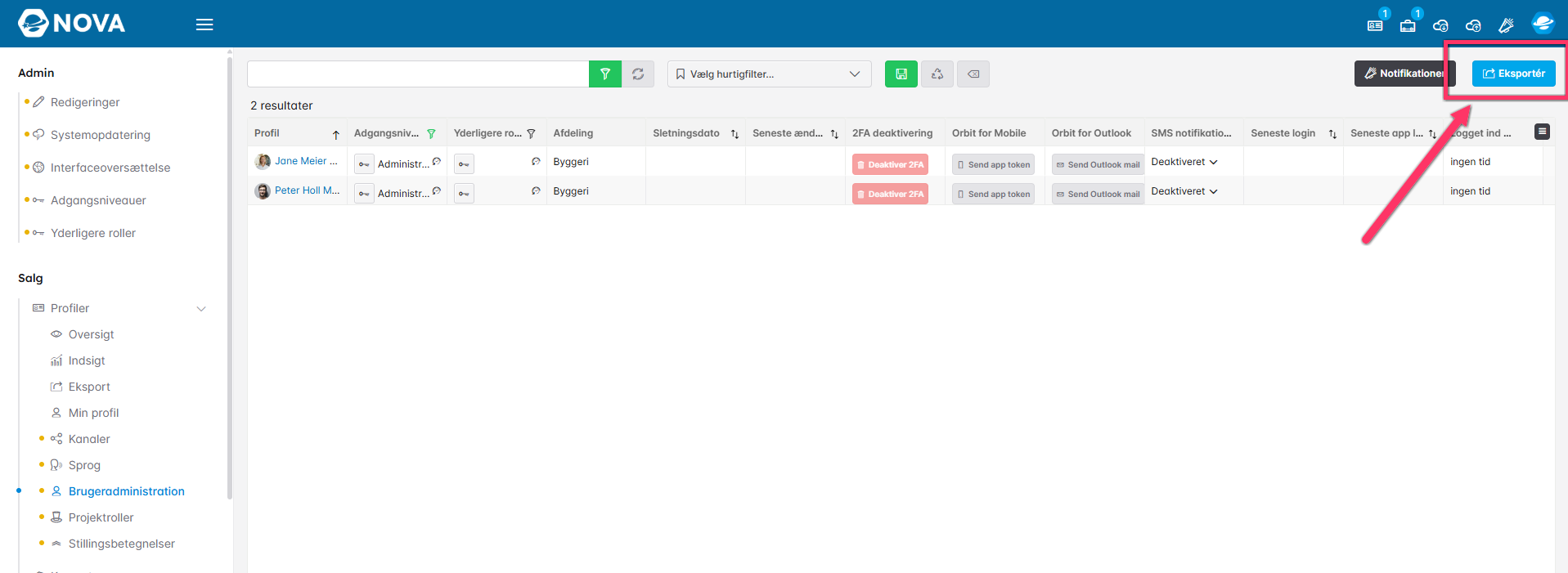Click the clear filter backspace icon

973,74
